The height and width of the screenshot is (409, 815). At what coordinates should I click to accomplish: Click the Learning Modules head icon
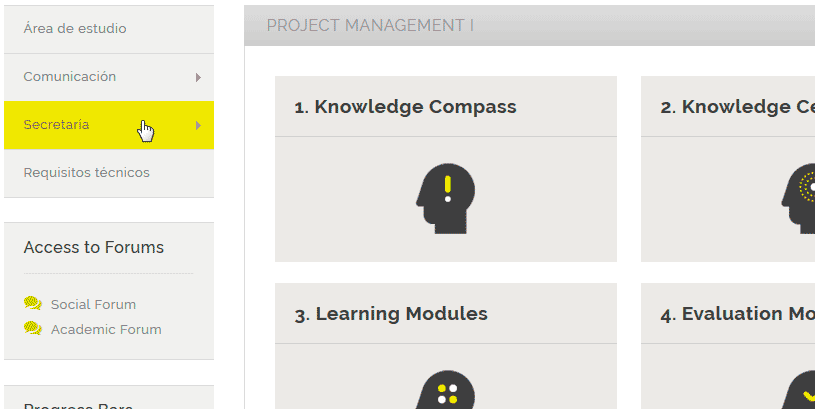pyautogui.click(x=445, y=390)
